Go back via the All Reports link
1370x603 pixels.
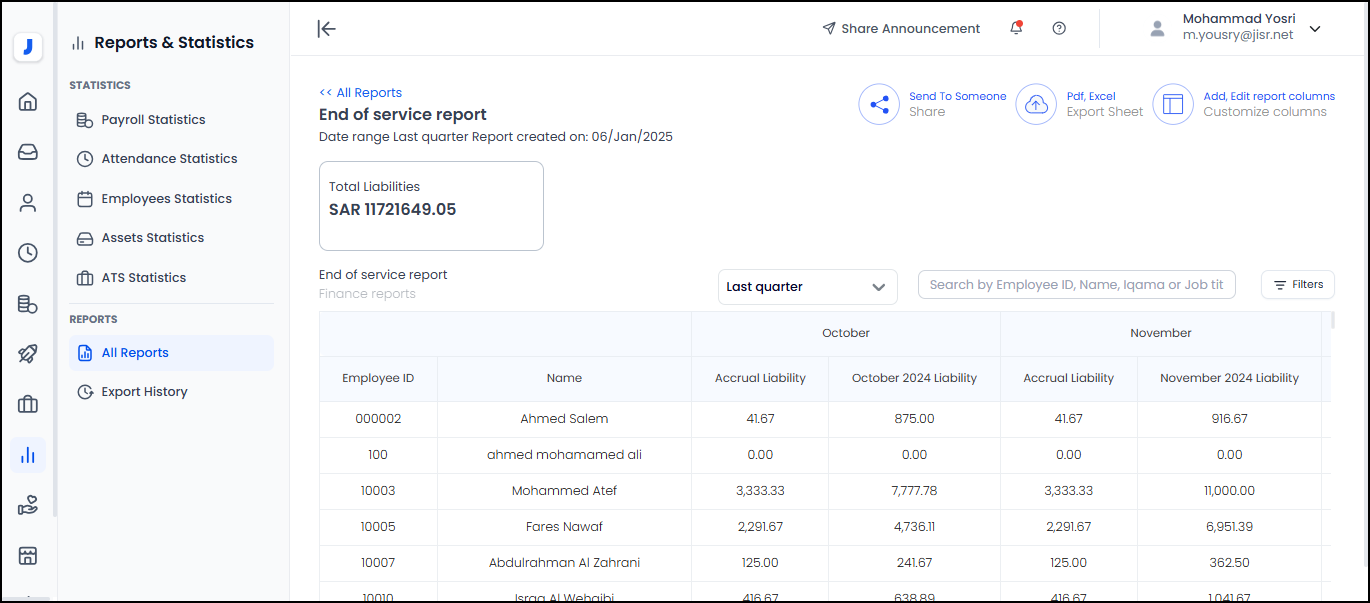[360, 93]
